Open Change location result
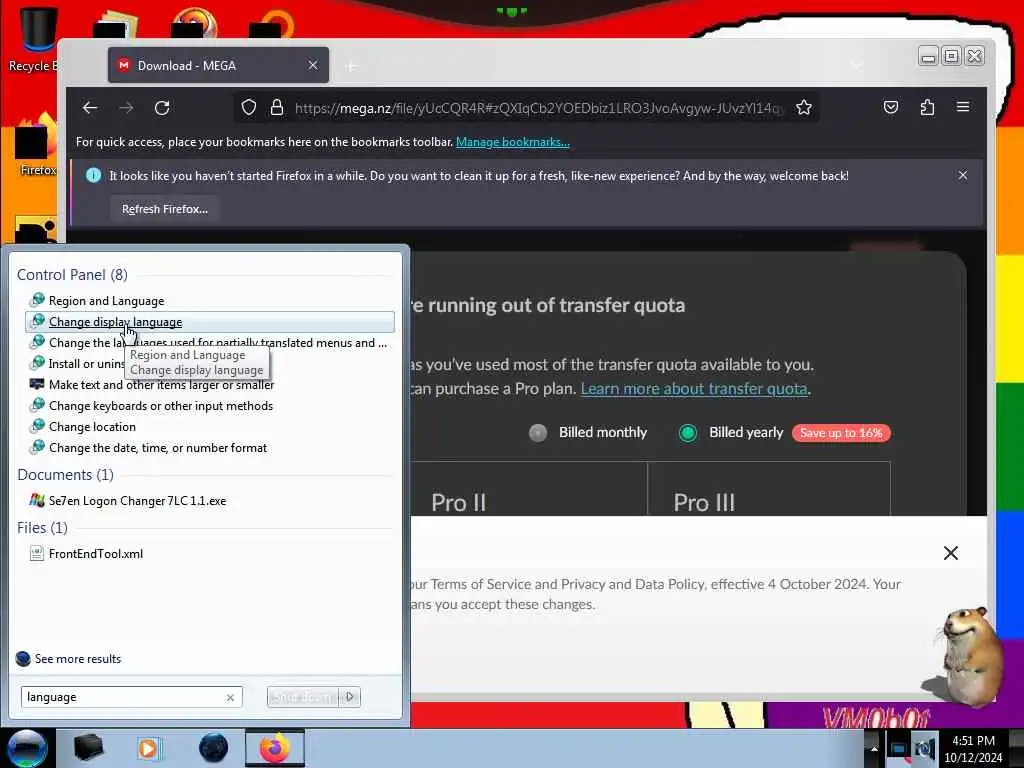Screen dimensions: 1024x768 click(91, 426)
